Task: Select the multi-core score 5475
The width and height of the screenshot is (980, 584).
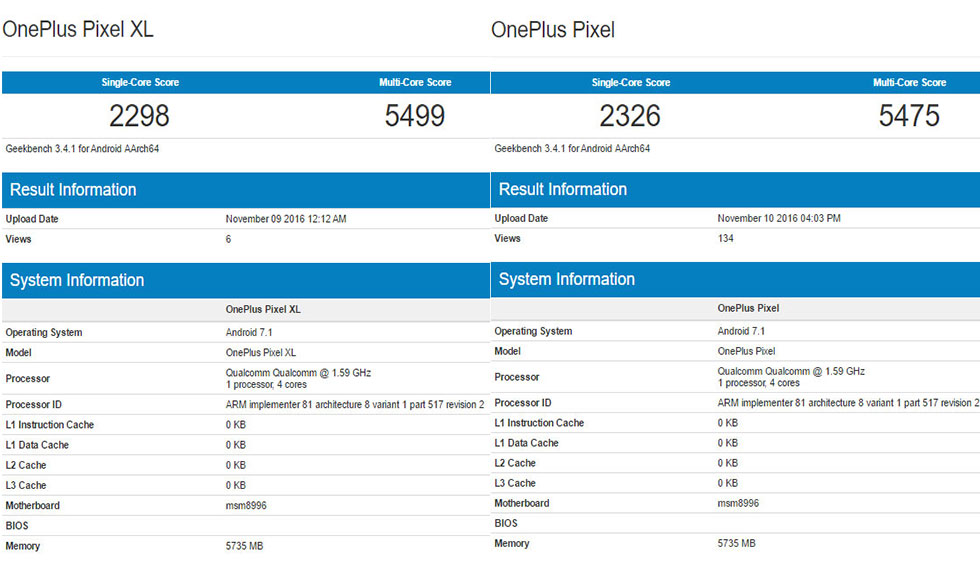Action: point(909,116)
